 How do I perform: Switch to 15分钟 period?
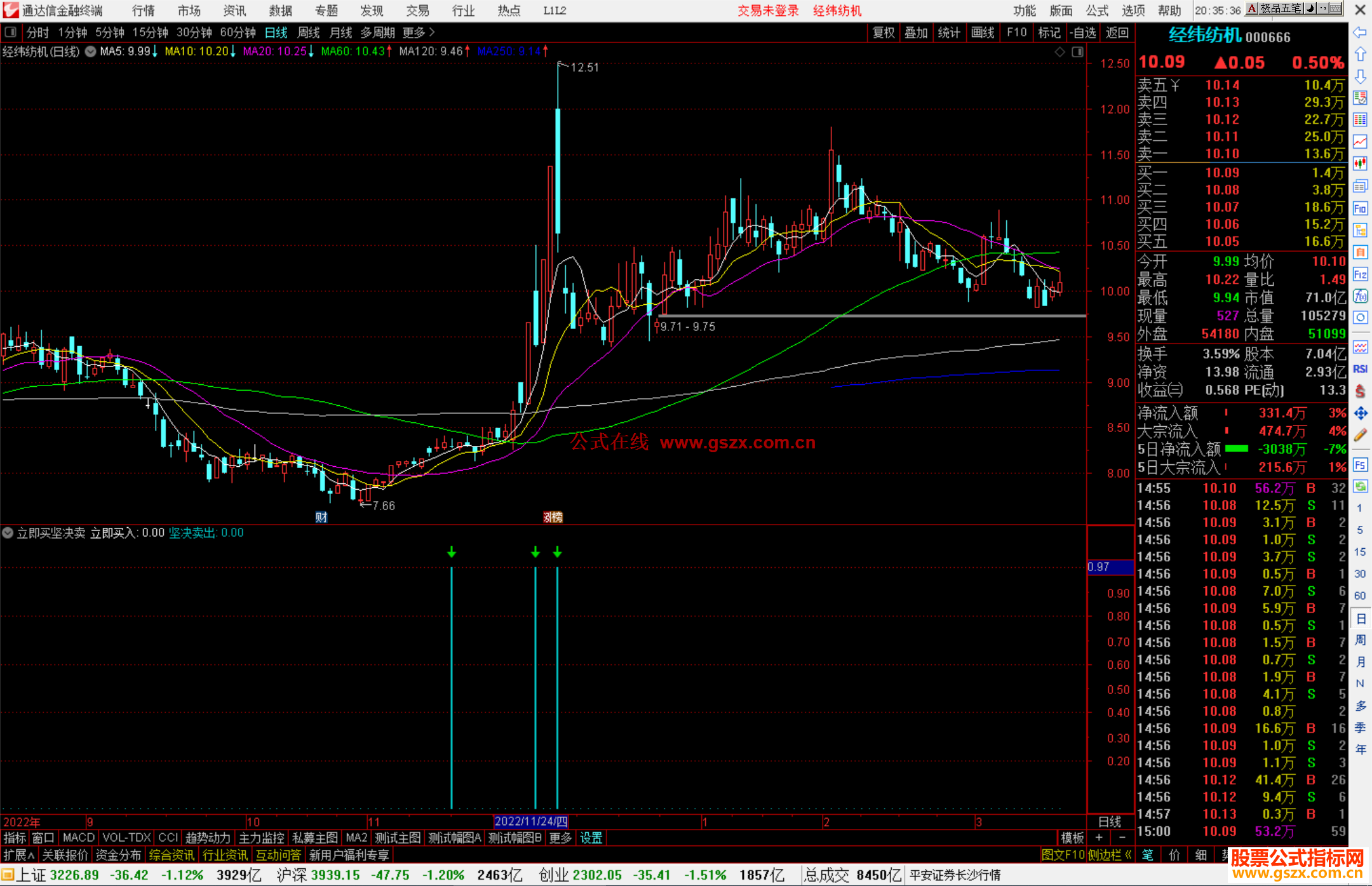pos(150,32)
